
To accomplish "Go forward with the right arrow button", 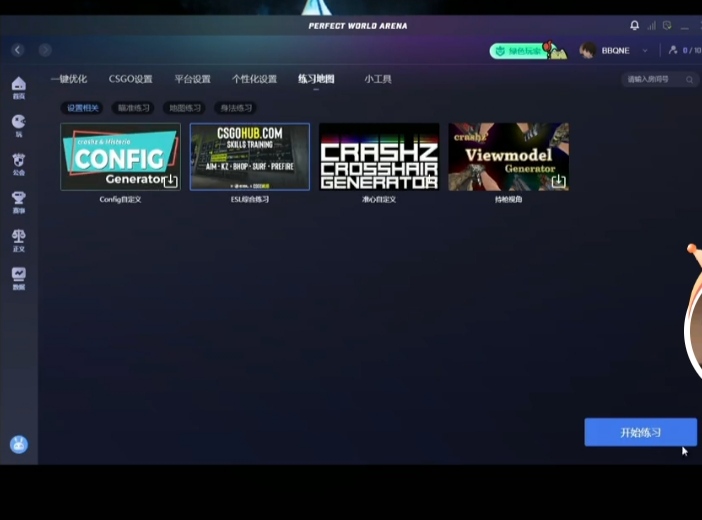I will point(45,50).
